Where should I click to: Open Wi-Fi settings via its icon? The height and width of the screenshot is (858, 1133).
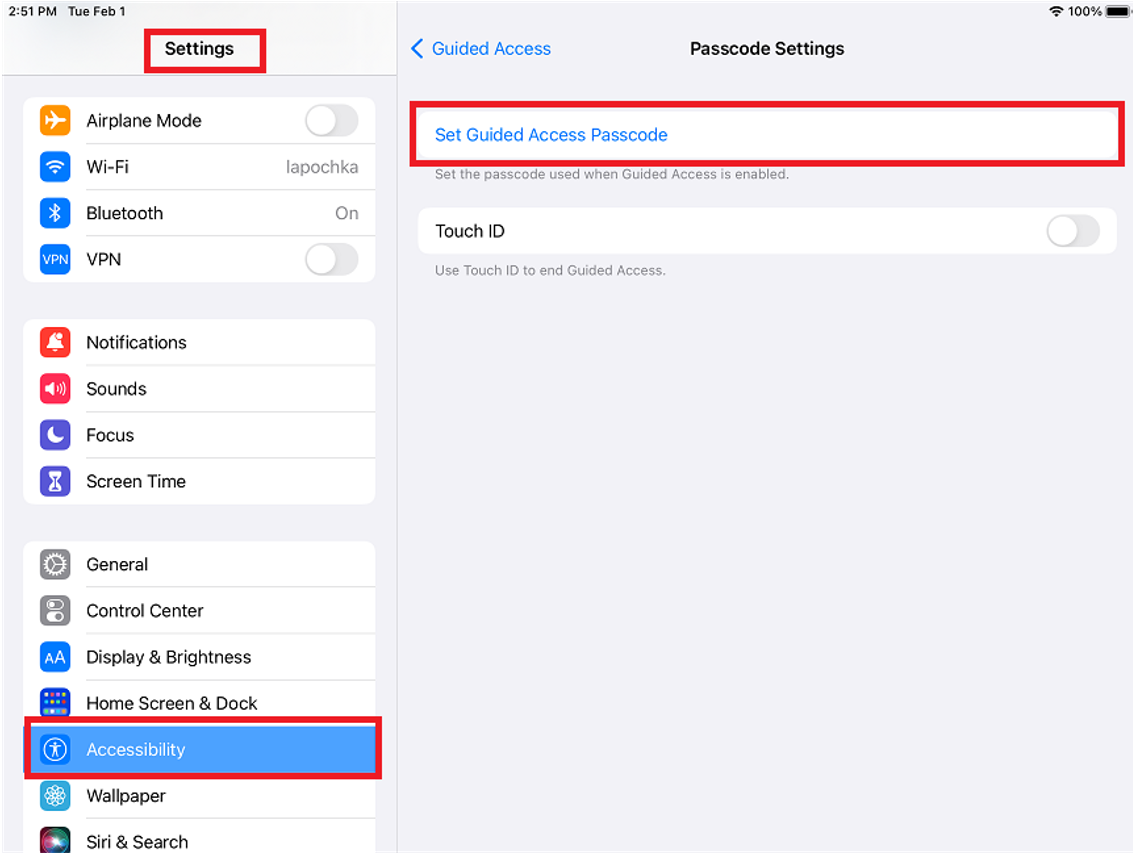coord(55,166)
